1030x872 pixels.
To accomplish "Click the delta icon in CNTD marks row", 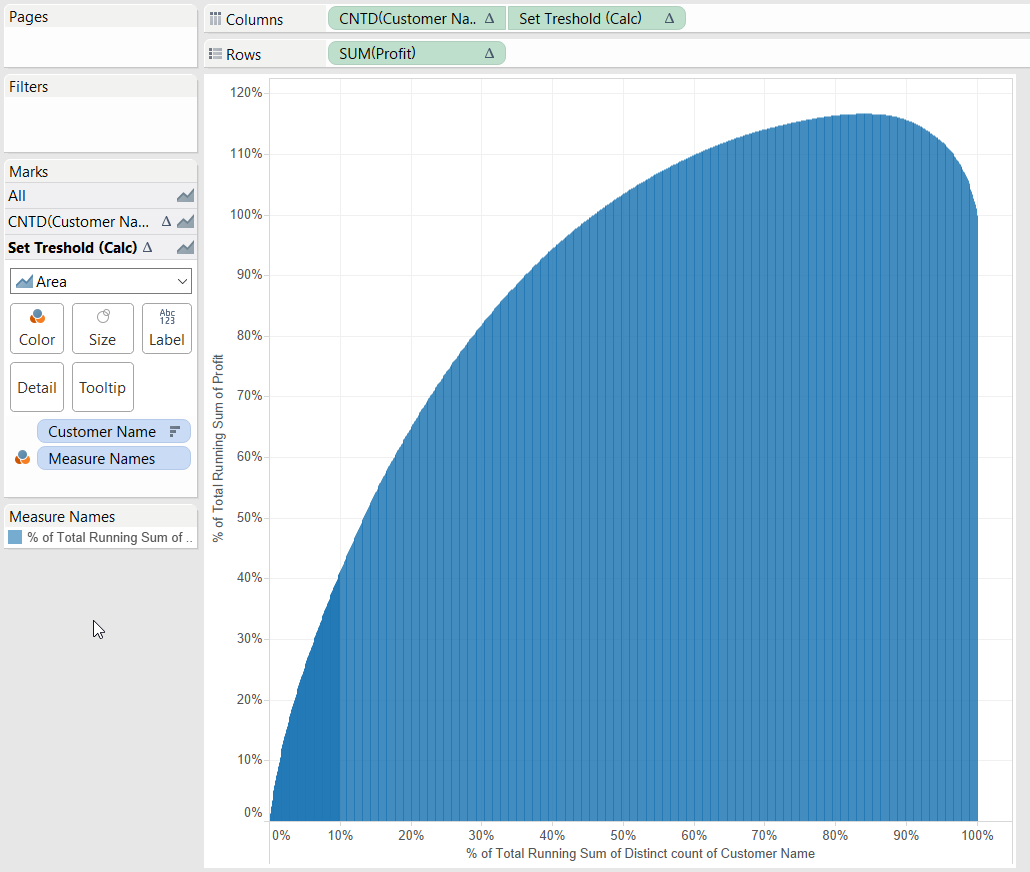I will 166,221.
